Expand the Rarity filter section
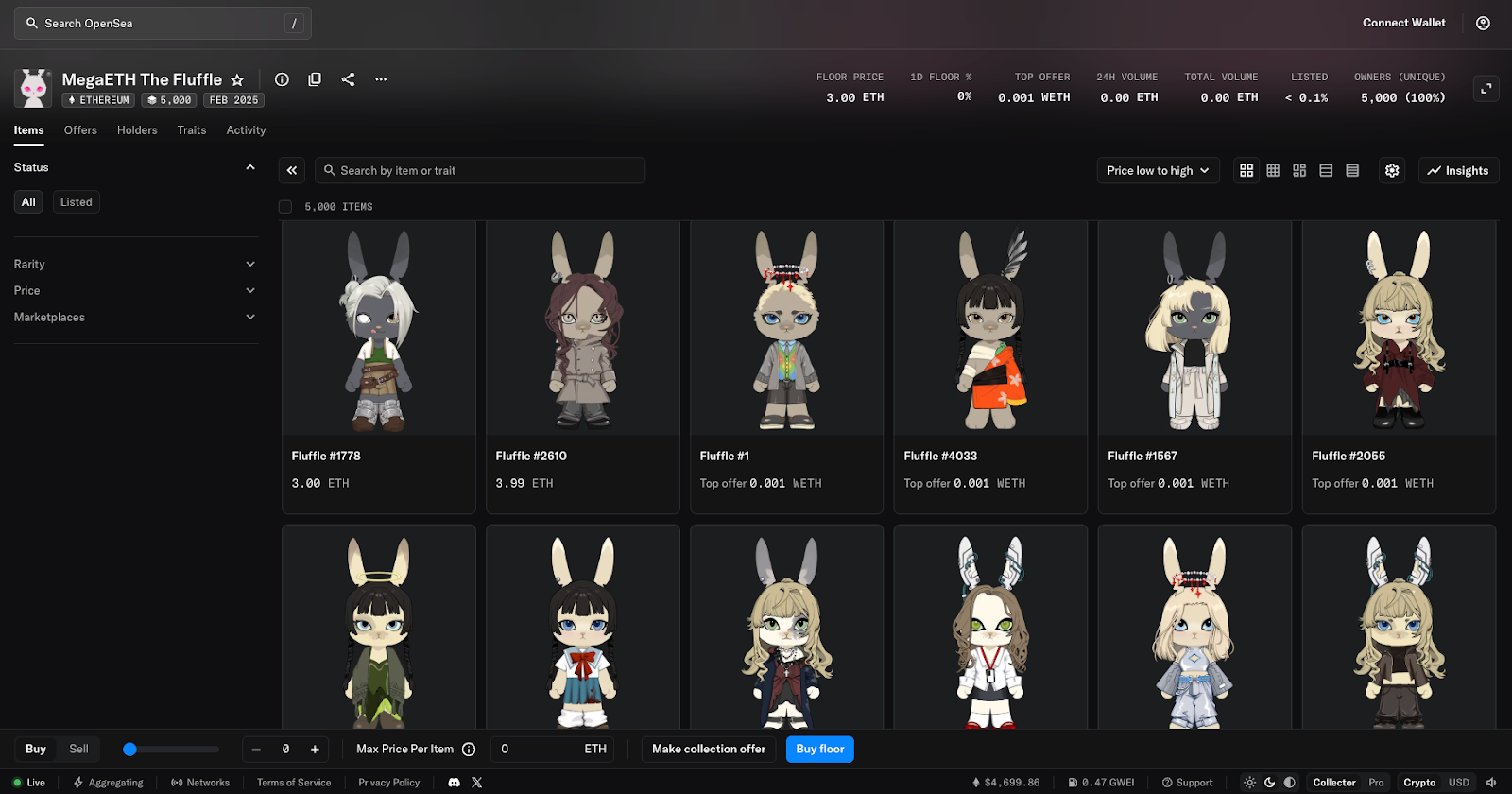This screenshot has height=794, width=1512. tap(134, 265)
